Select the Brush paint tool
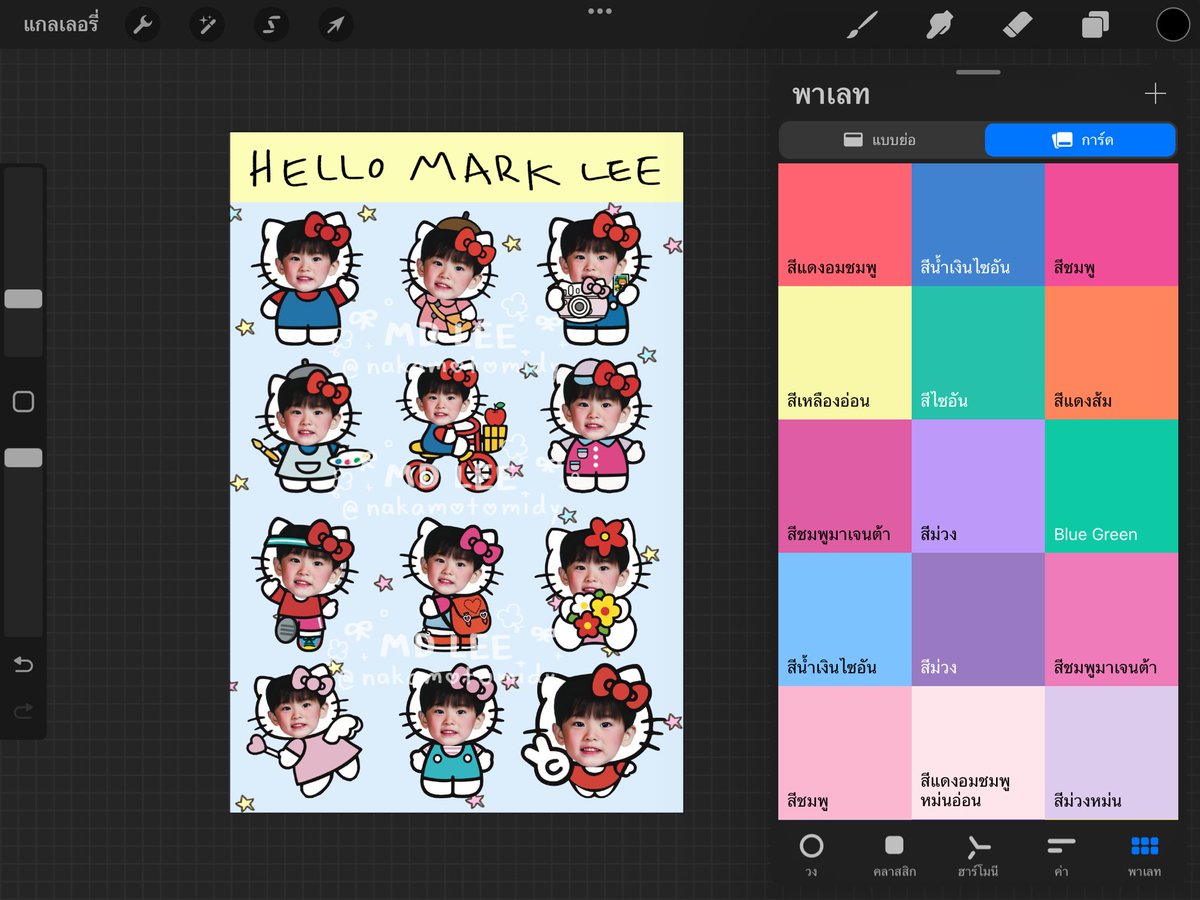The height and width of the screenshot is (900, 1200). (x=862, y=24)
